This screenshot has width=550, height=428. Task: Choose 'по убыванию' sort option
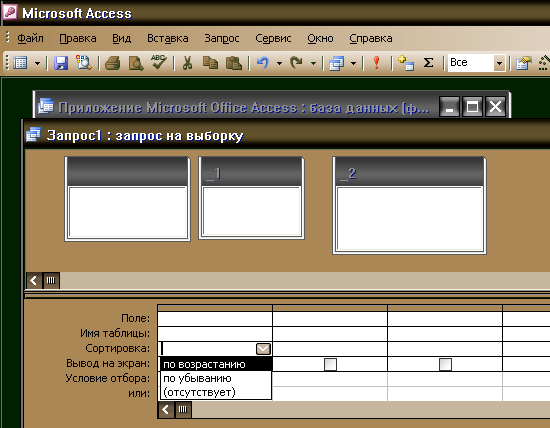click(216, 378)
